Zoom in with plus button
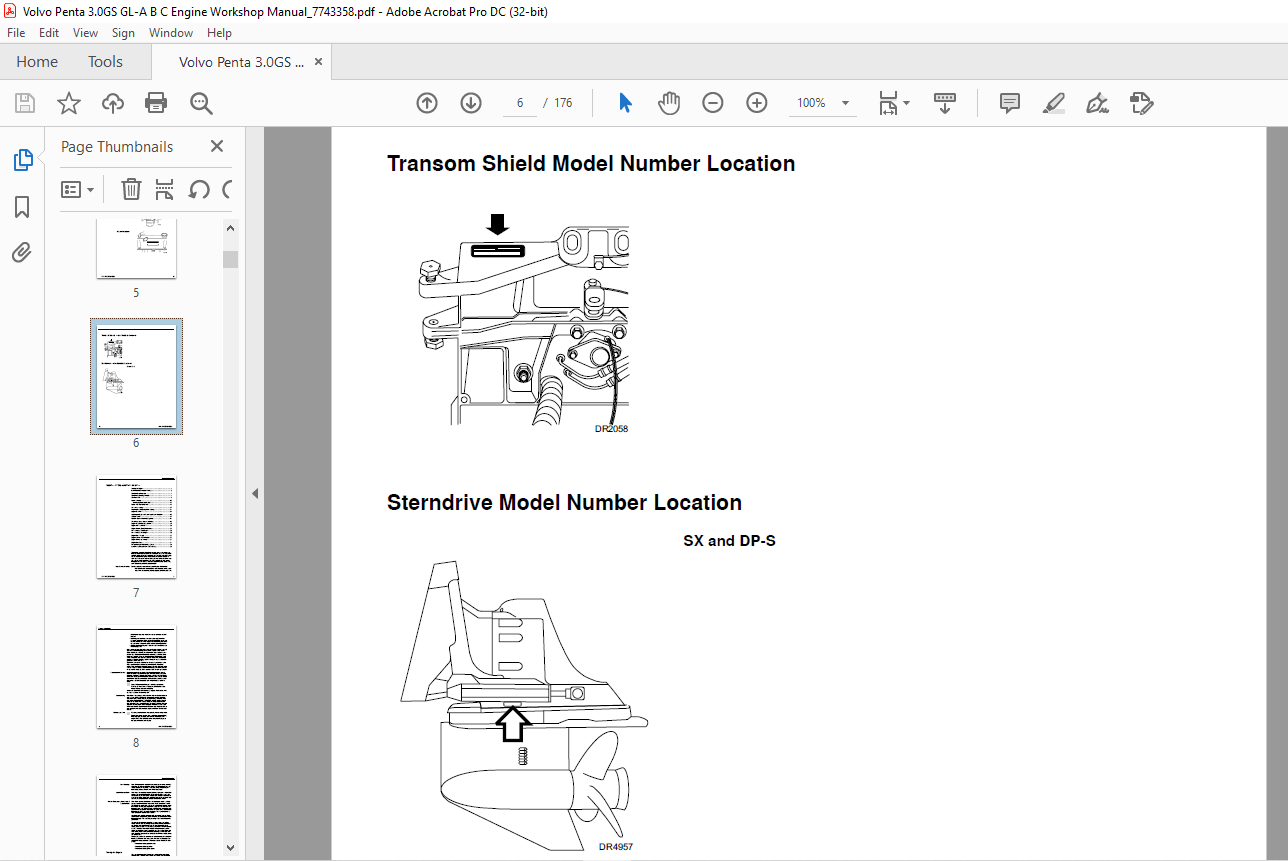The height and width of the screenshot is (861, 1288). click(x=757, y=103)
